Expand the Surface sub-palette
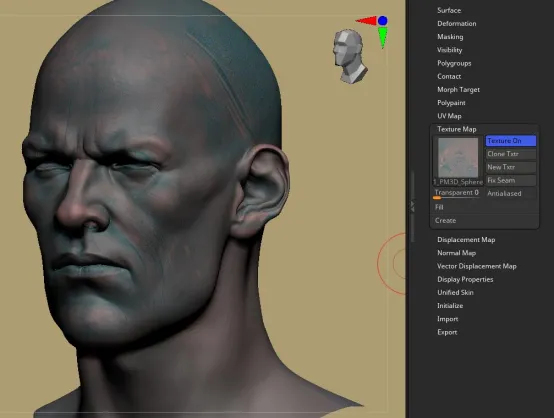This screenshot has height=418, width=554. click(449, 10)
